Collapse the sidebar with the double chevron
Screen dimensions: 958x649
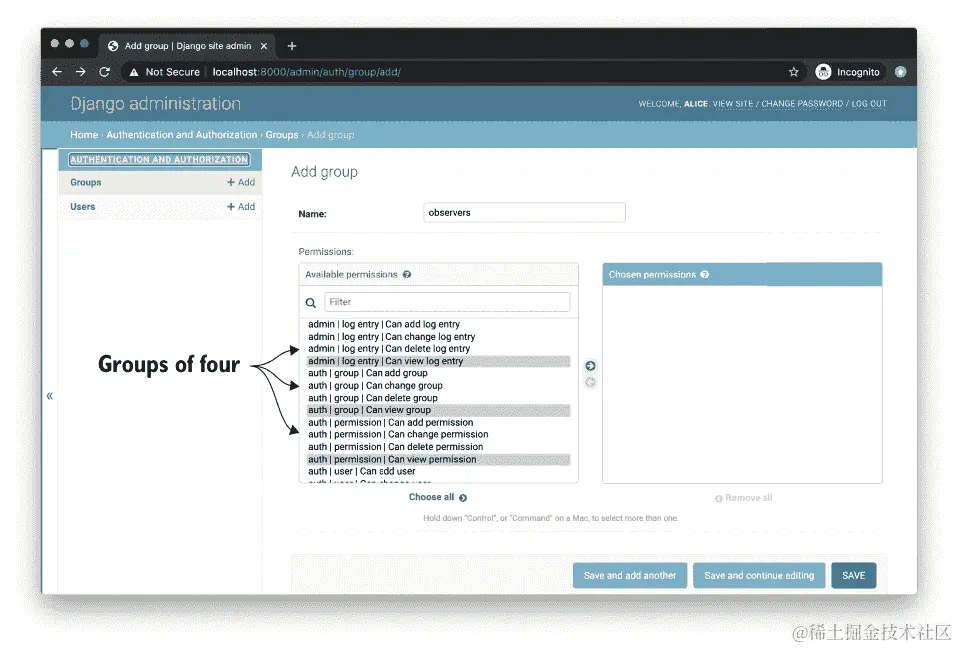[x=49, y=395]
